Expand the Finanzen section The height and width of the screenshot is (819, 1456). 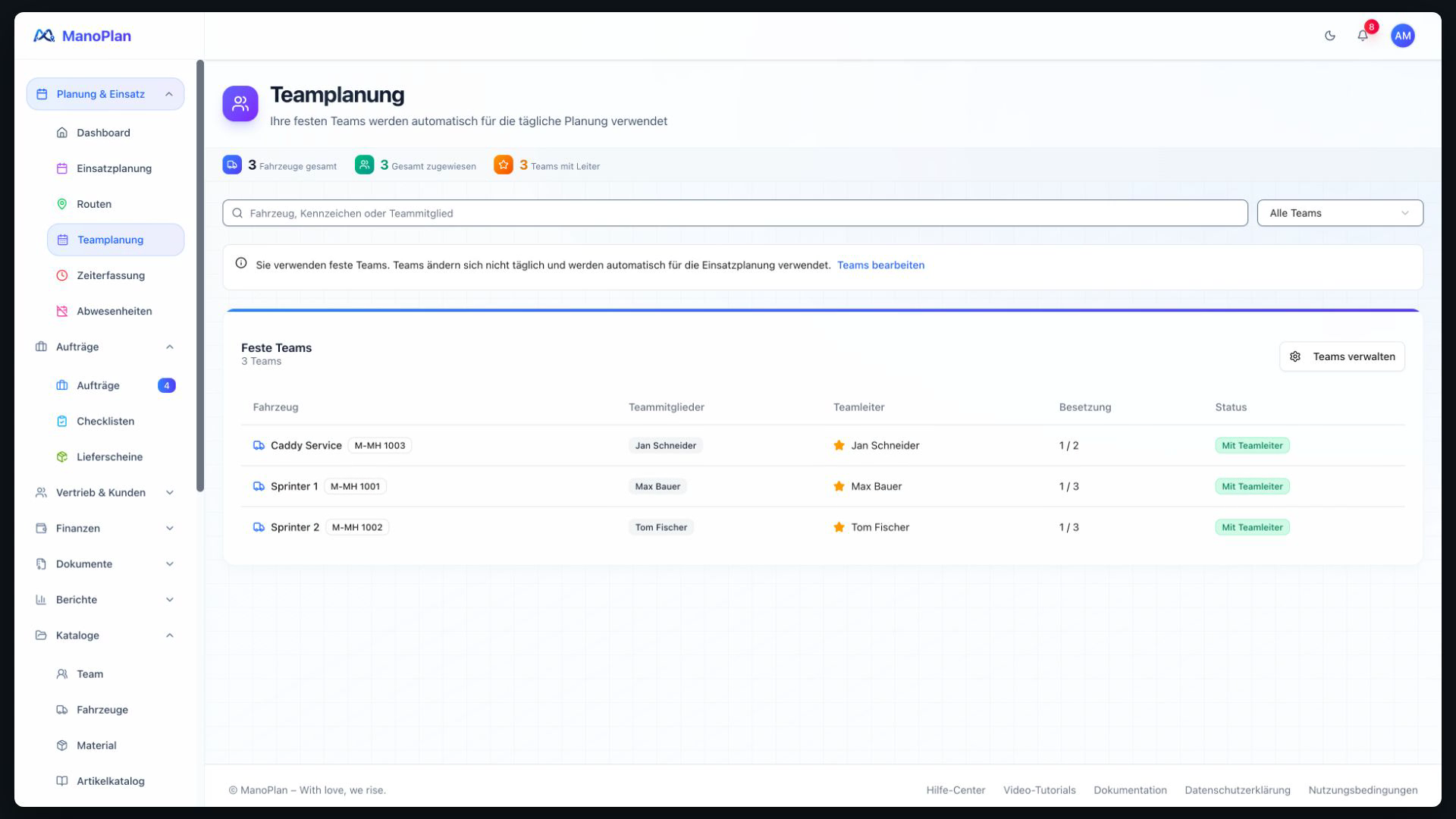(x=105, y=528)
